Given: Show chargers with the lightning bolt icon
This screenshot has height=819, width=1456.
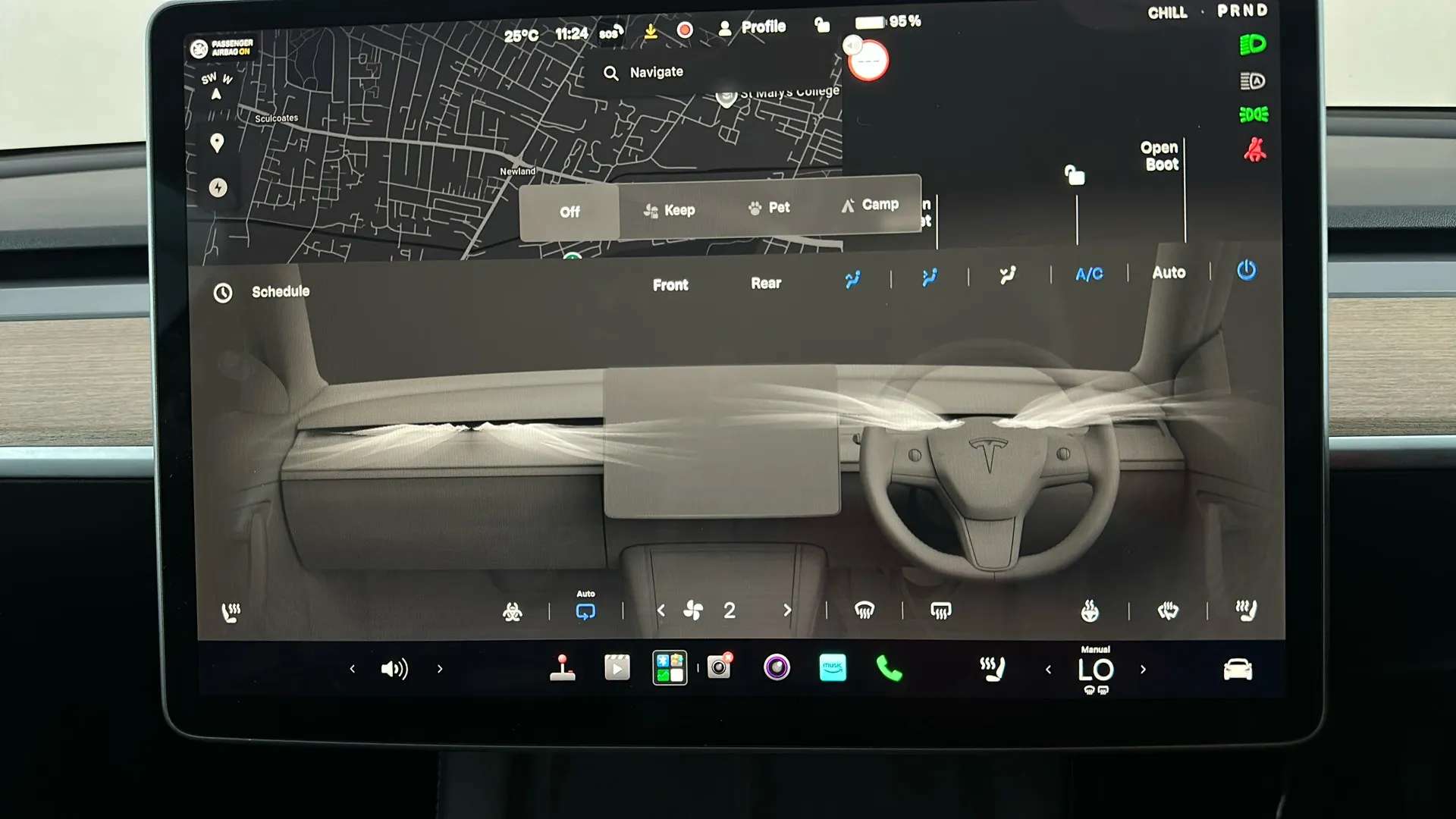Looking at the screenshot, I should tap(218, 187).
